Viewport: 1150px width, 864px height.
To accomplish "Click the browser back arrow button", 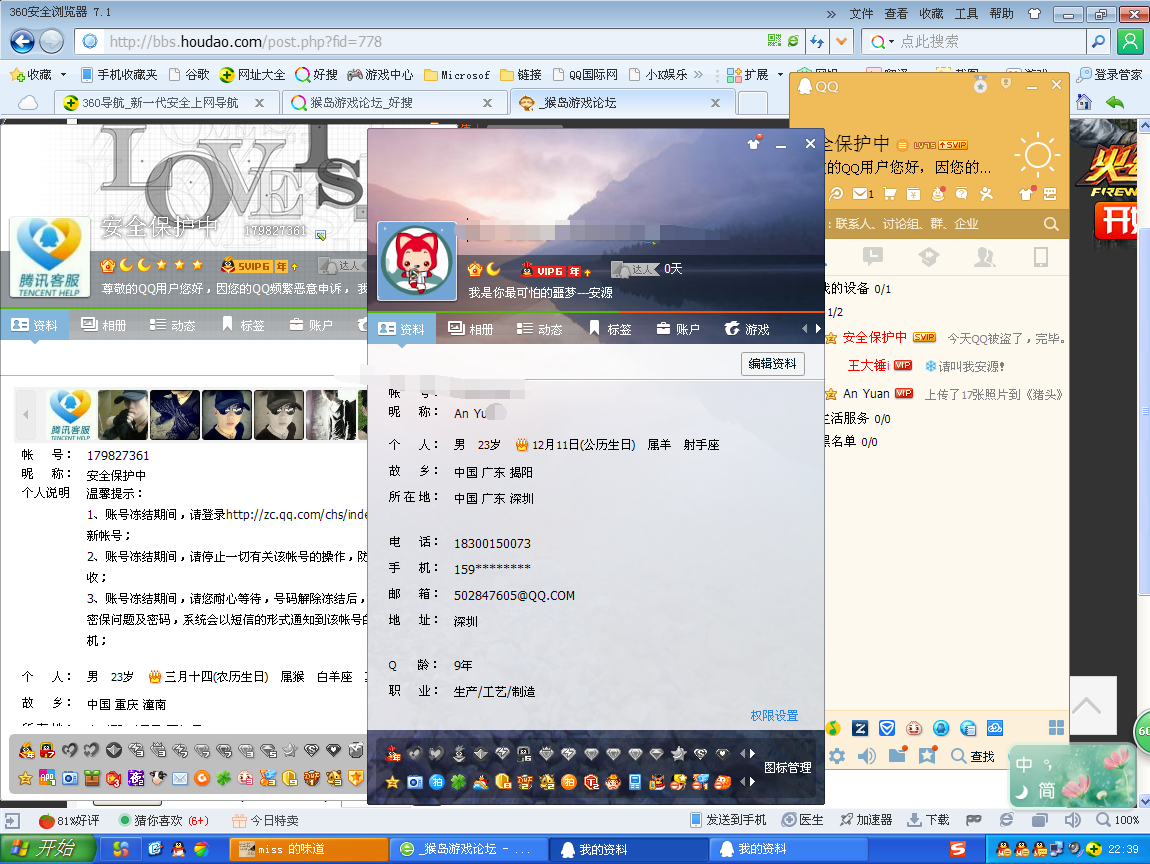I will tap(22, 41).
